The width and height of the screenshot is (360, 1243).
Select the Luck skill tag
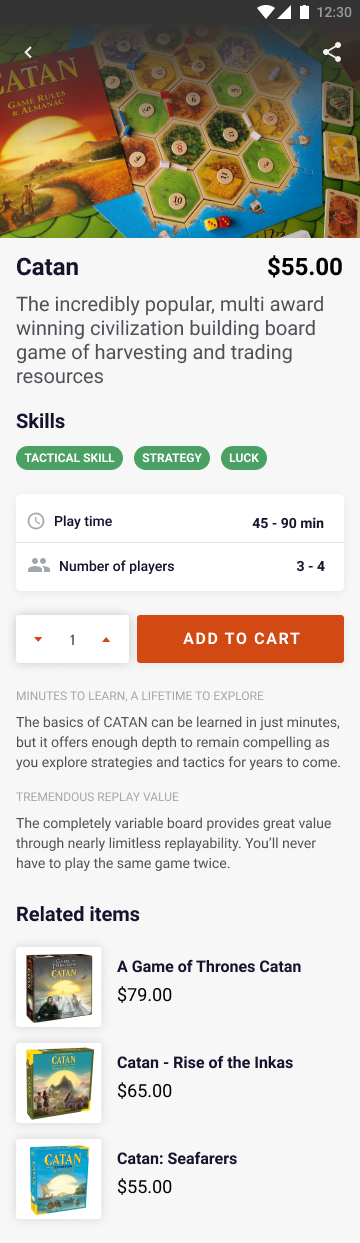tap(244, 458)
